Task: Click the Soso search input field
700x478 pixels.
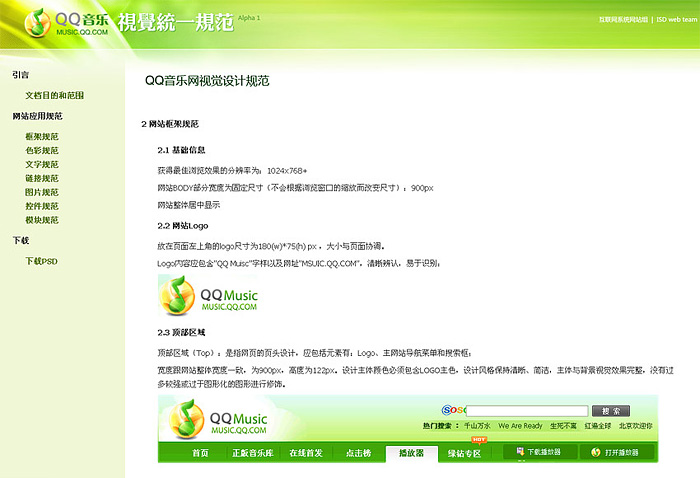Action: 527,410
